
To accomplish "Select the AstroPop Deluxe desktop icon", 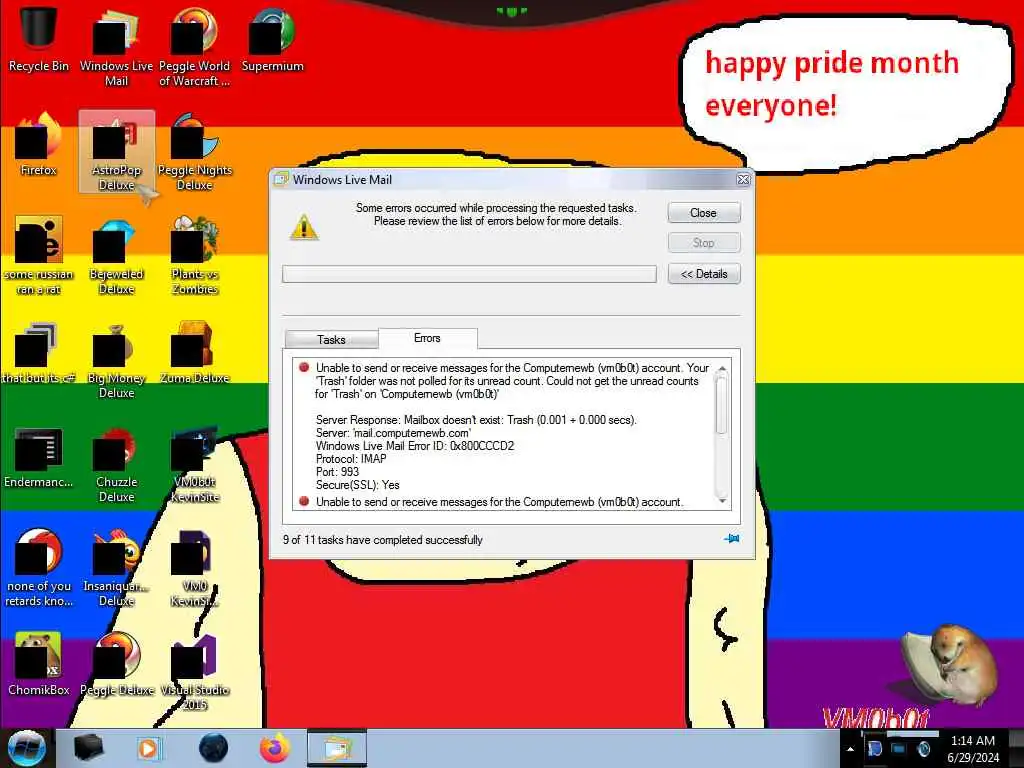I will click(x=116, y=152).
